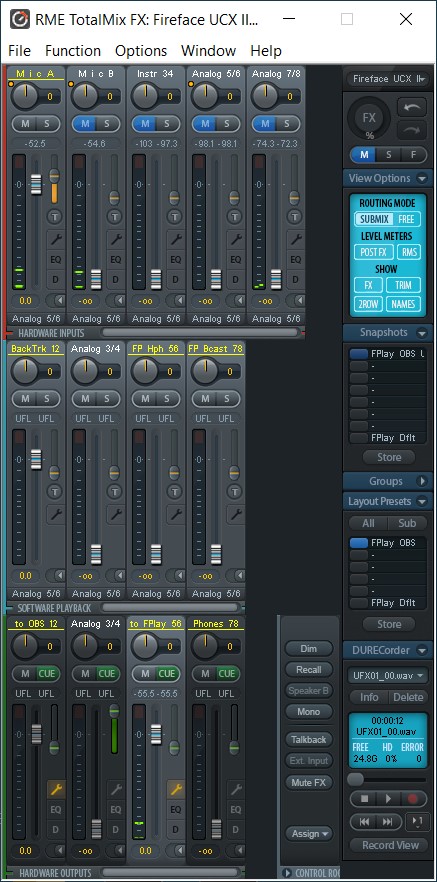This screenshot has width=437, height=882.
Task: Skip to next track in DURecorder
Action: pyautogui.click(x=389, y=822)
